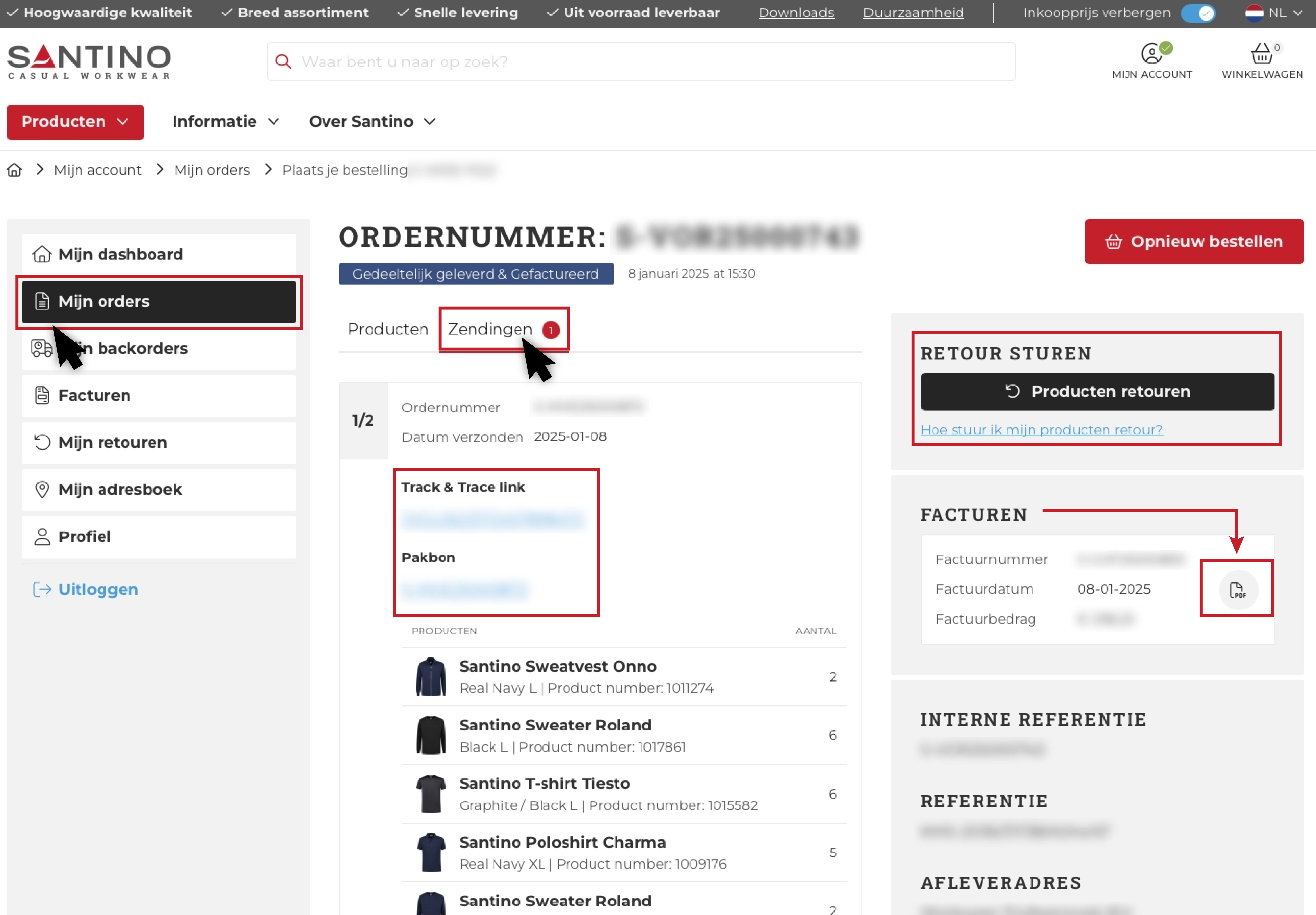Viewport: 1316px width, 915px height.
Task: Click the Datum verzonden value 2025-01-08
Action: (570, 437)
